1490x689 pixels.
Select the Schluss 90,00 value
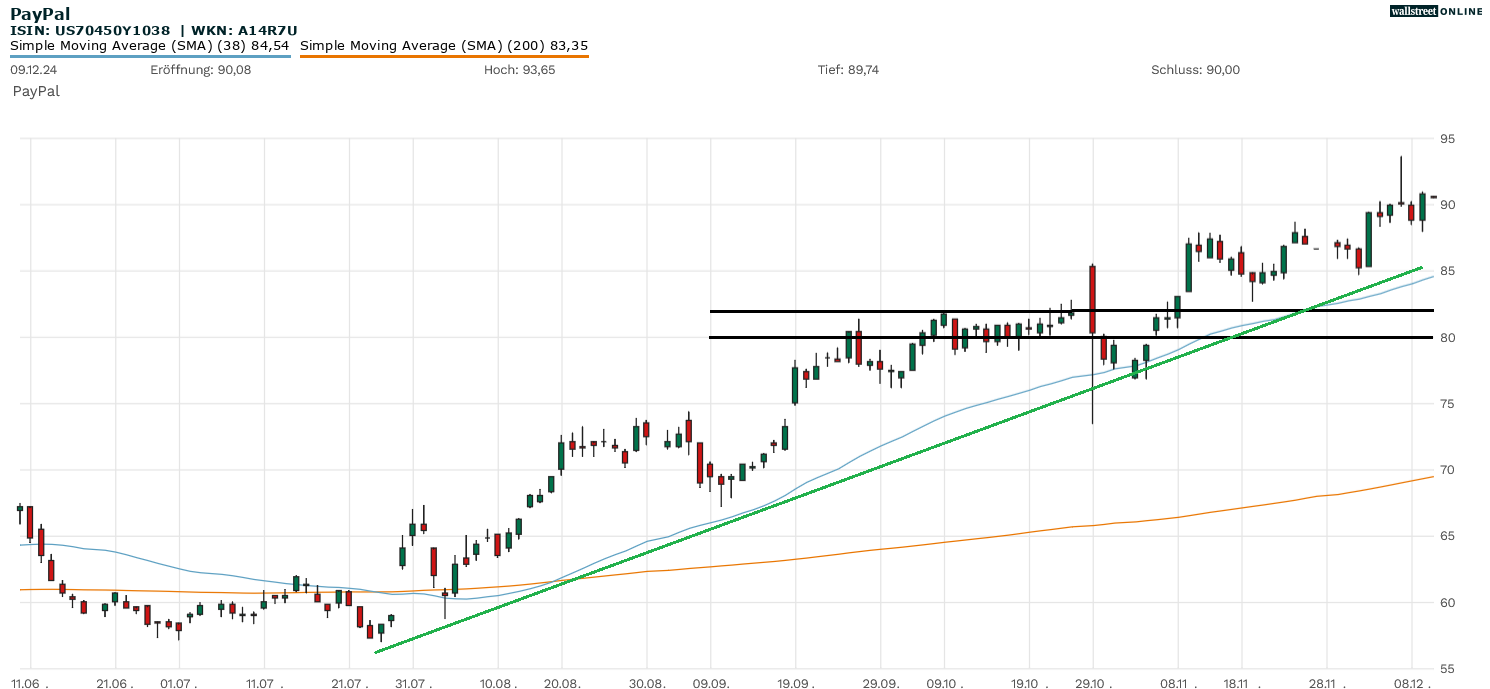tap(1195, 70)
